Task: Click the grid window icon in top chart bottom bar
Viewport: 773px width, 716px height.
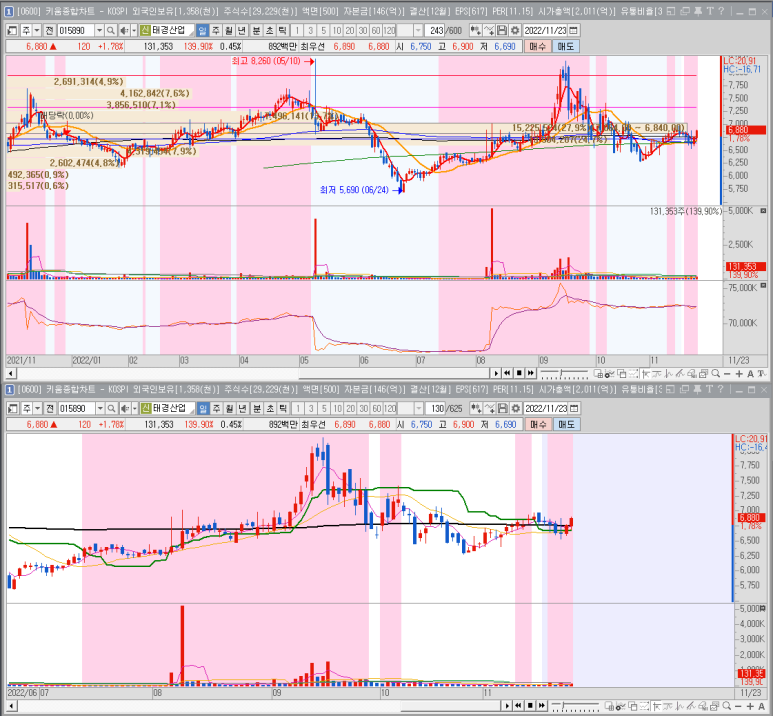Action: (x=598, y=374)
